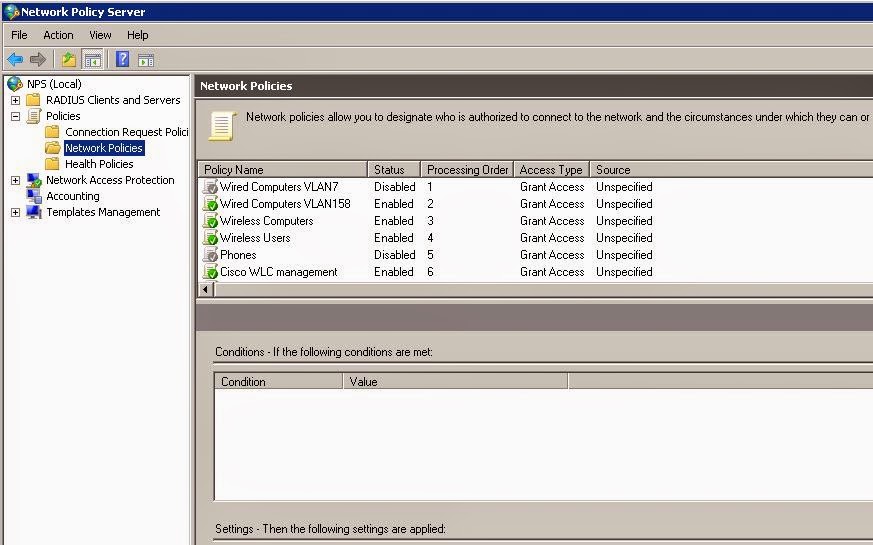Screen dimensions: 873x545
Task: Expand RADIUS Clients and Servers node
Action: (16, 101)
